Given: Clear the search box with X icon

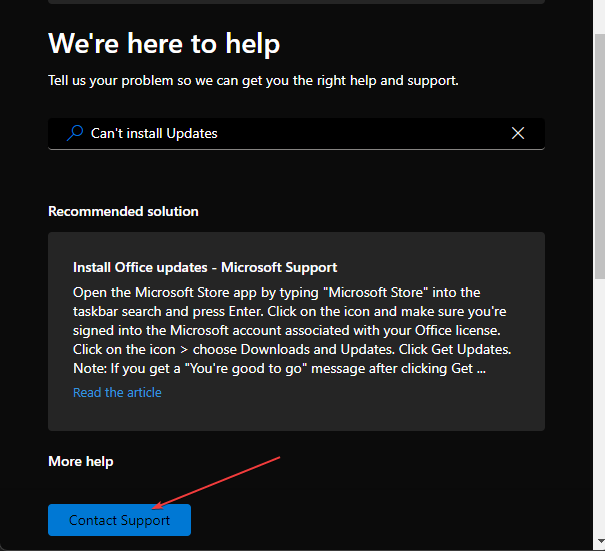Looking at the screenshot, I should [x=518, y=133].
